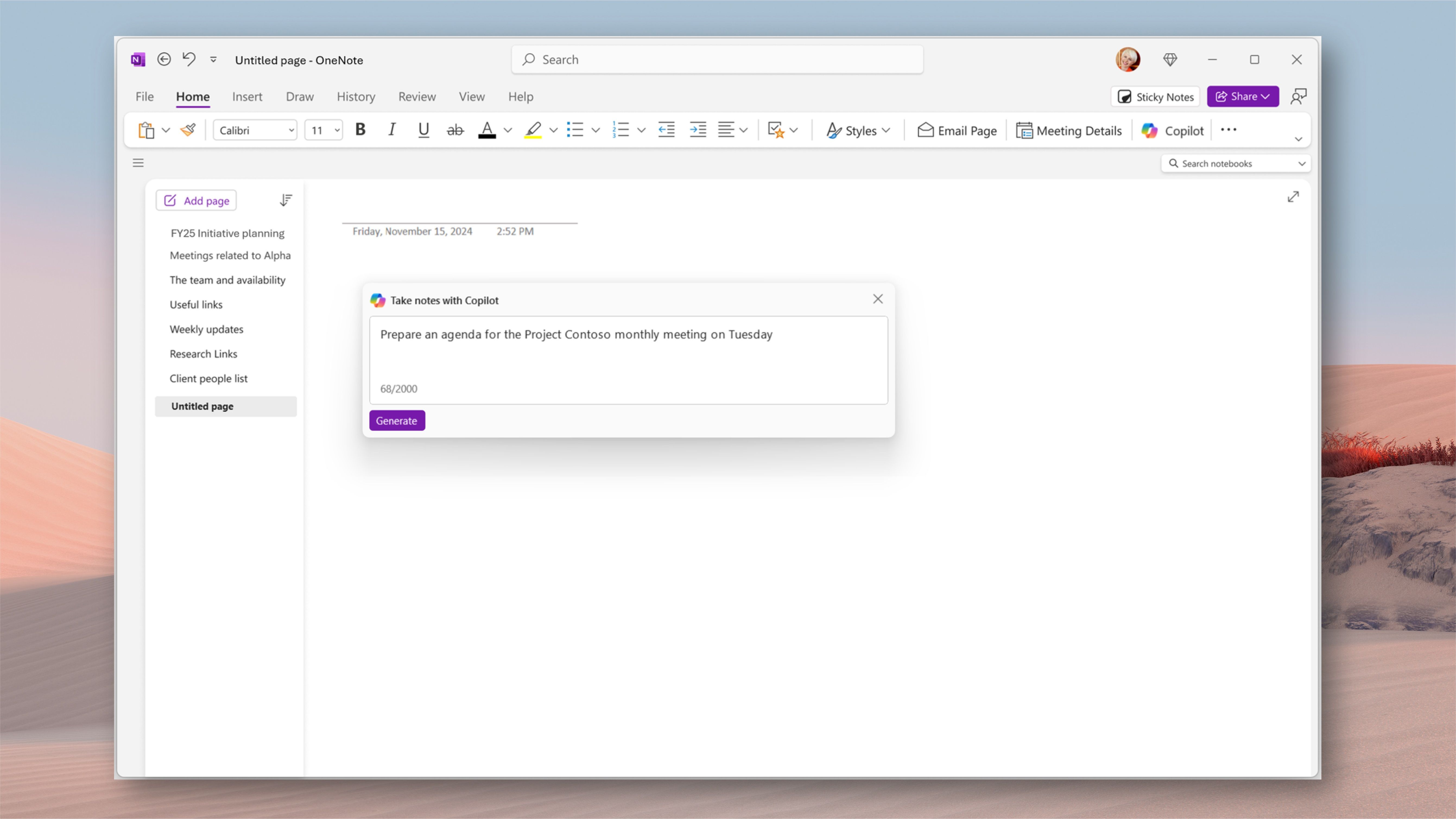Select the Weekly updates page
1456x819 pixels.
tap(206, 329)
